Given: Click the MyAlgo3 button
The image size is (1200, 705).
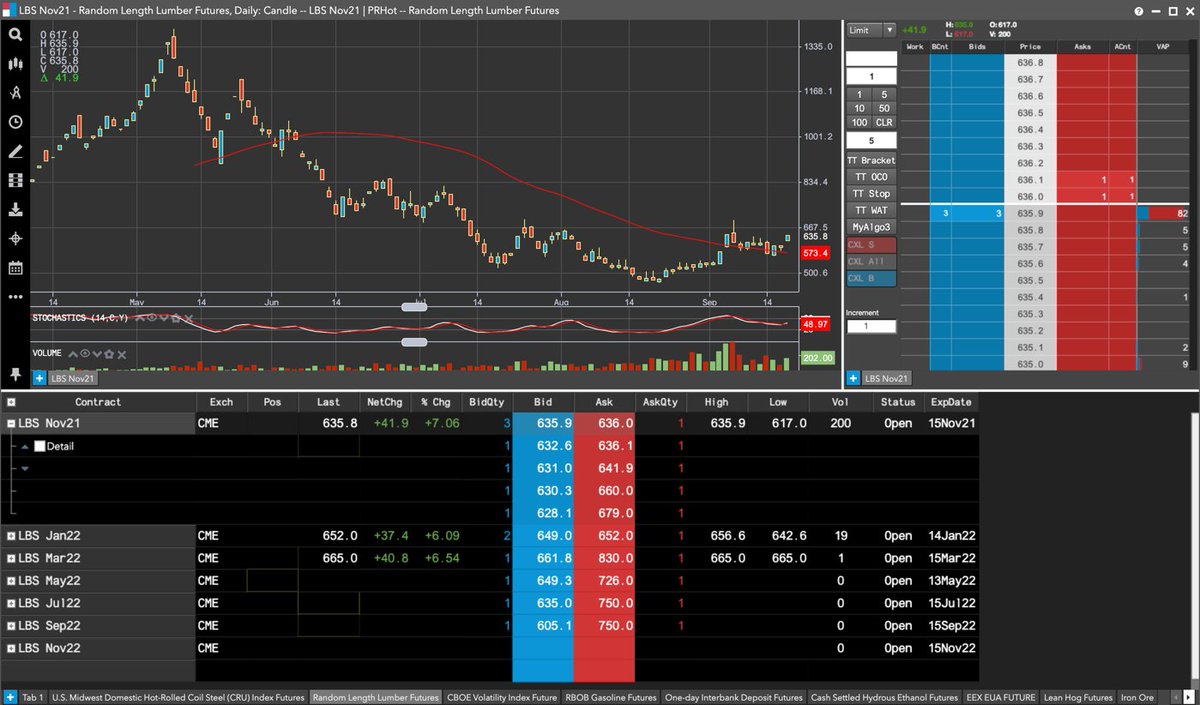Looking at the screenshot, I should click(871, 228).
